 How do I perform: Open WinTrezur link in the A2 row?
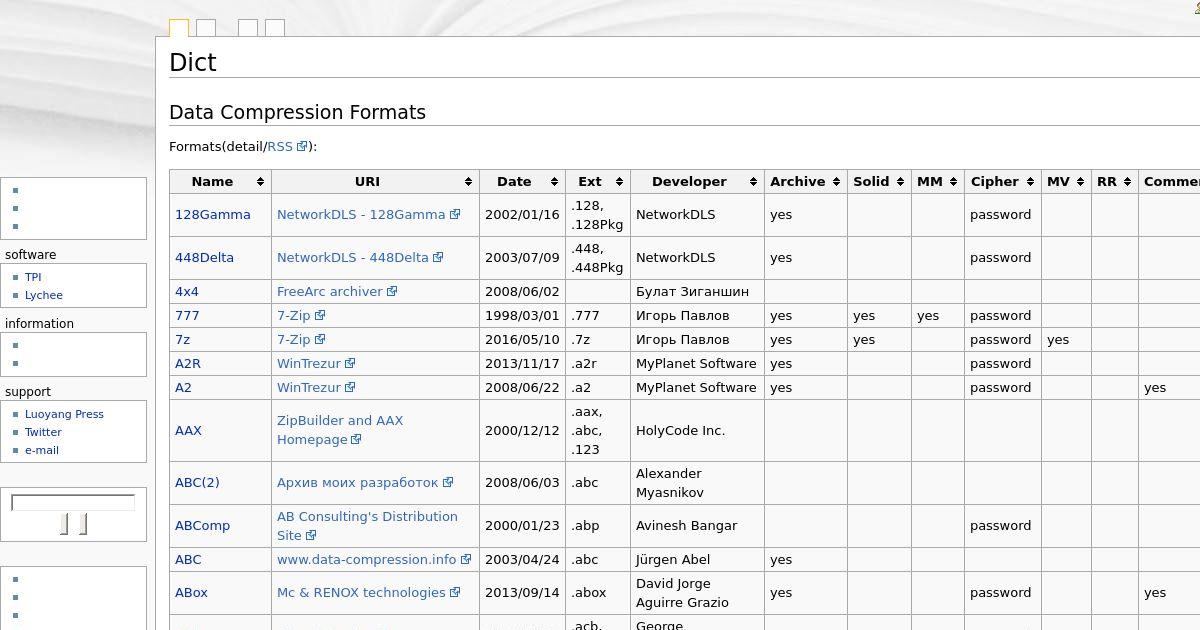tap(309, 387)
